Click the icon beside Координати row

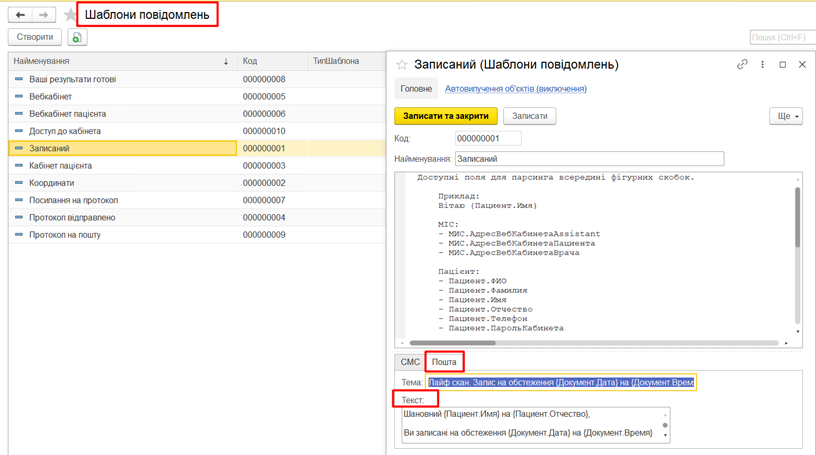(18, 183)
